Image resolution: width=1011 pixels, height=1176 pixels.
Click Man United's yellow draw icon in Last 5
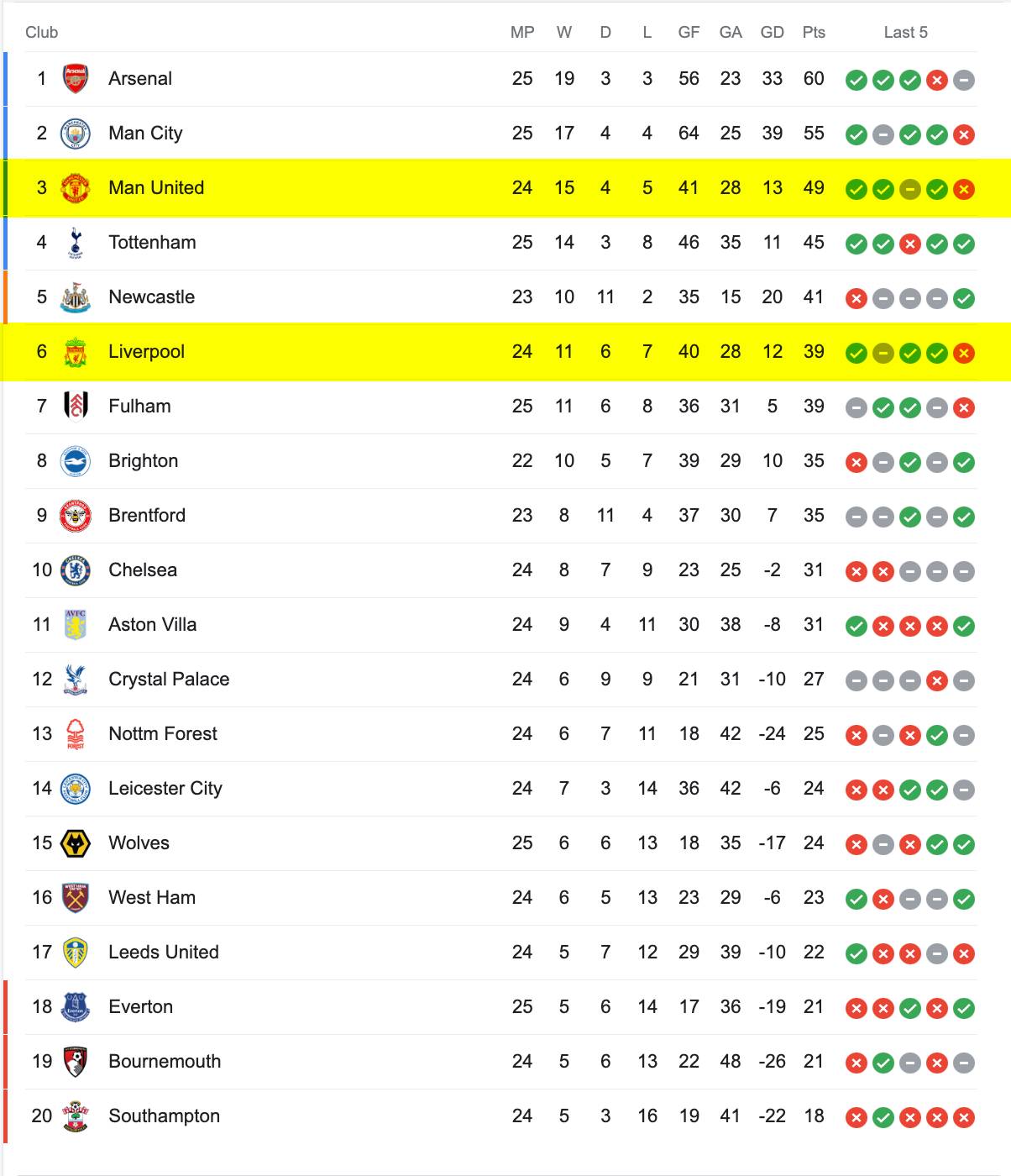(x=910, y=190)
